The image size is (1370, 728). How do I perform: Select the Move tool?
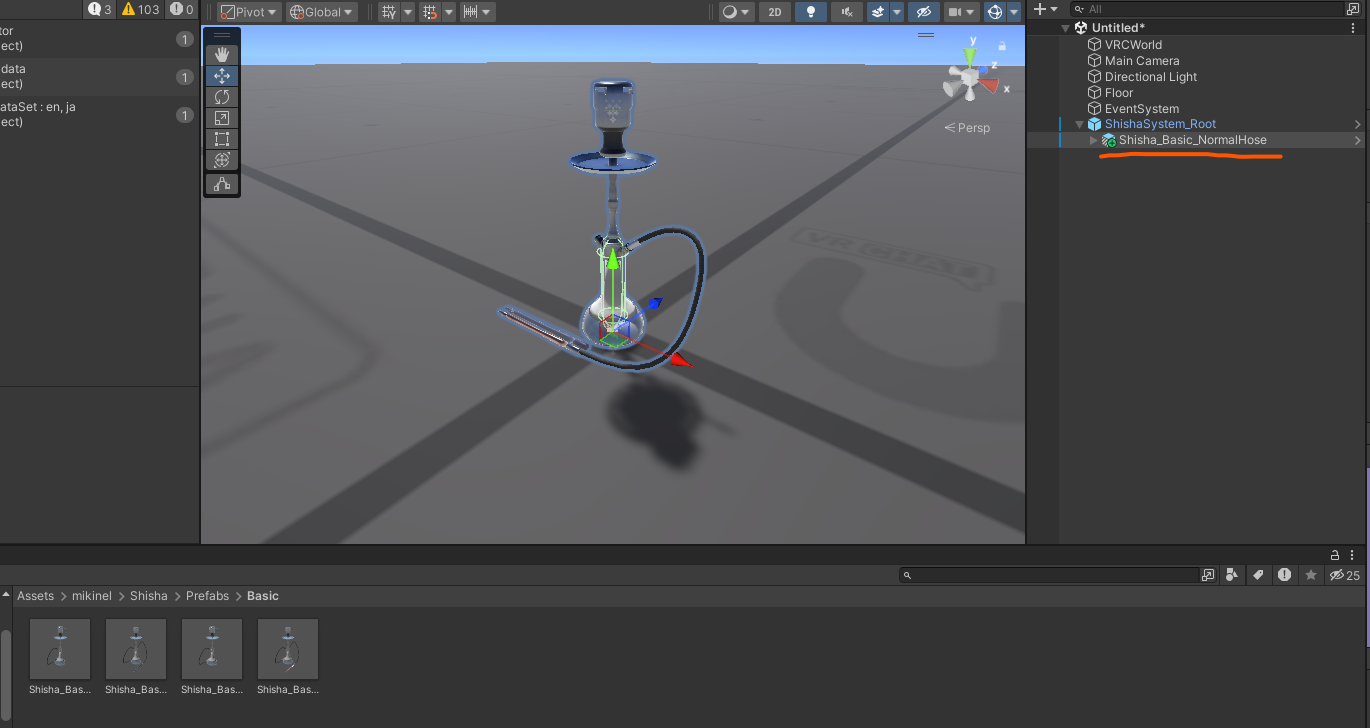[222, 75]
